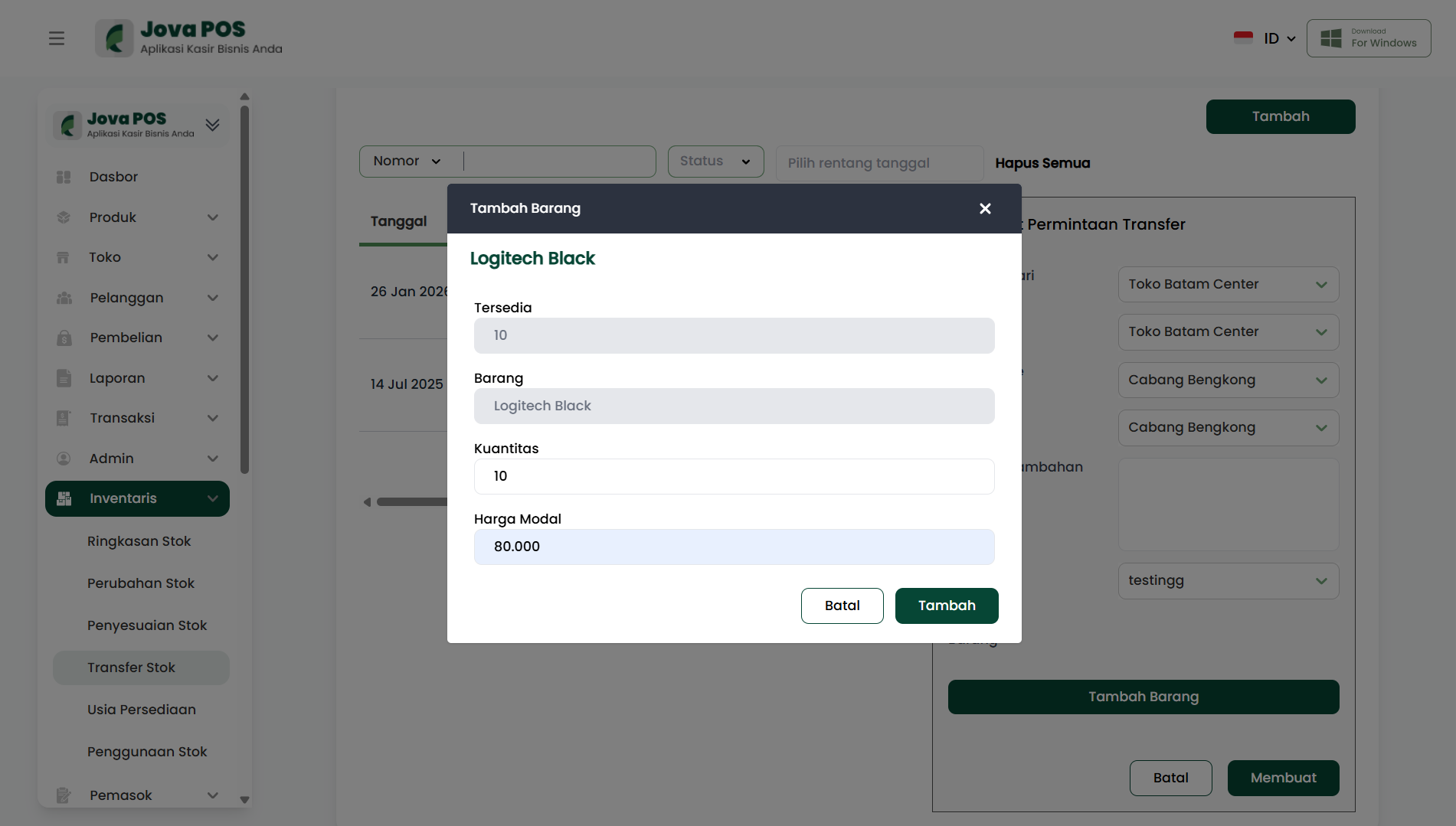This screenshot has width=1456, height=826.
Task: Click the sidebar vertical scrollbar
Action: [x=244, y=291]
